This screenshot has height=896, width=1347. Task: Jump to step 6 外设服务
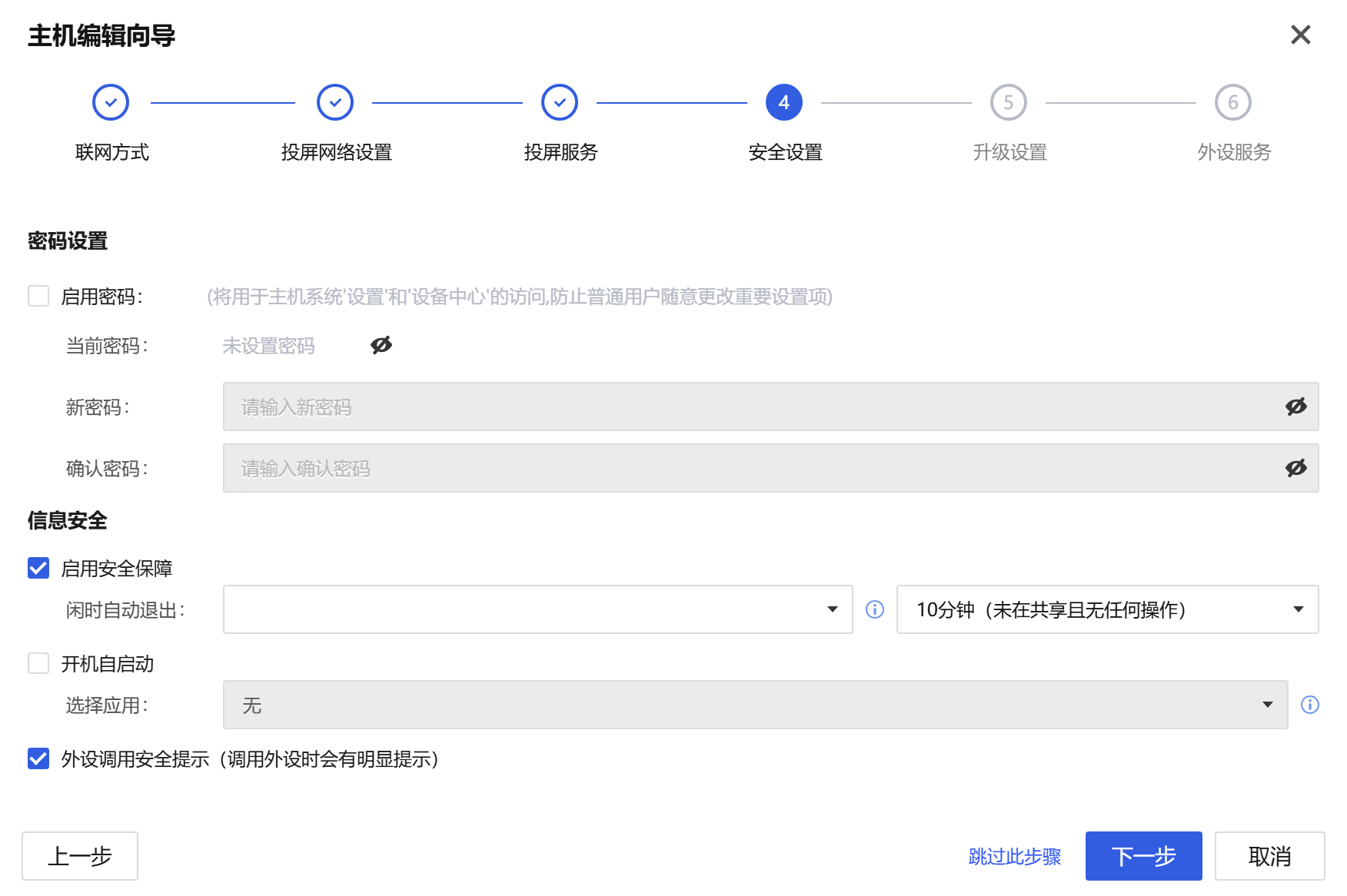(1233, 102)
